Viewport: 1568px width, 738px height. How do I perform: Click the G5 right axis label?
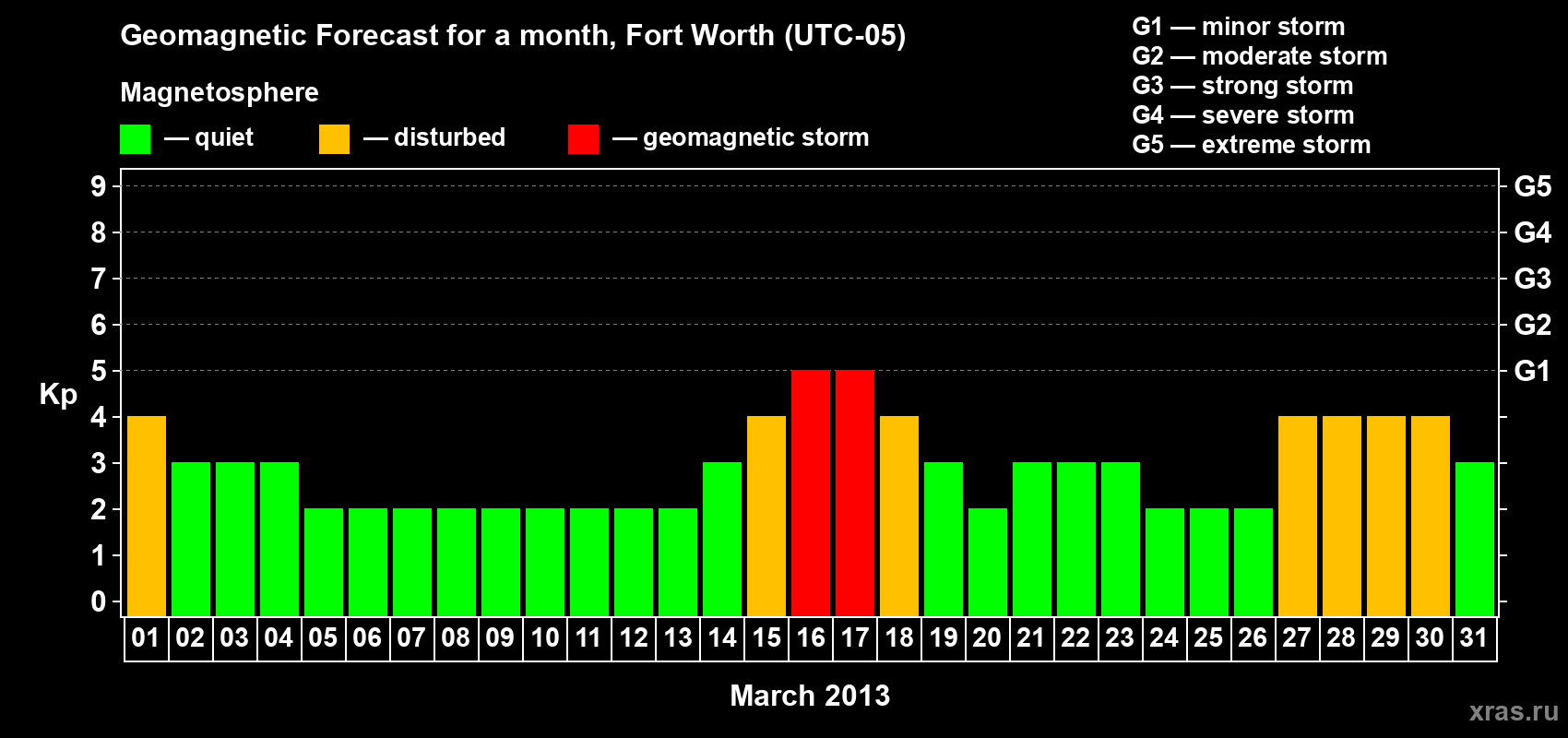point(1533,186)
